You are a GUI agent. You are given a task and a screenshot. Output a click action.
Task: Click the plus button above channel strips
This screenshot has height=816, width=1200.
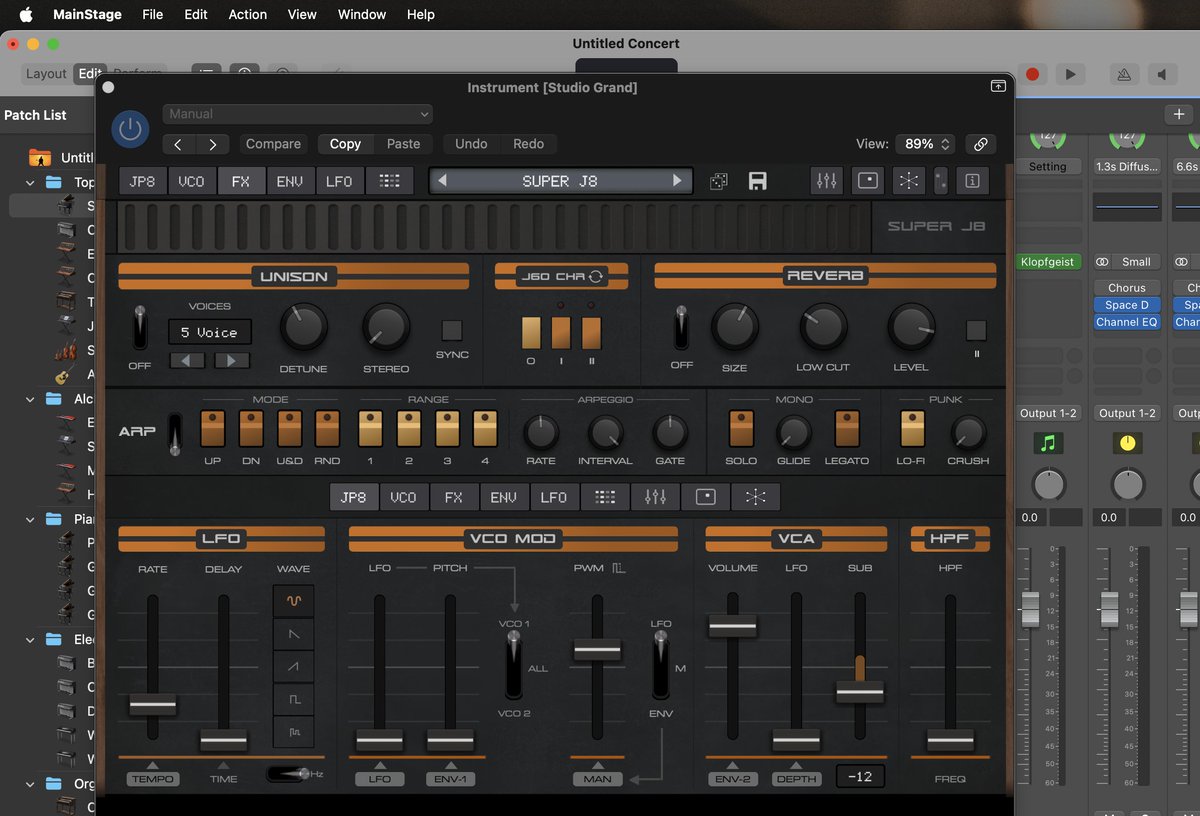point(1179,114)
